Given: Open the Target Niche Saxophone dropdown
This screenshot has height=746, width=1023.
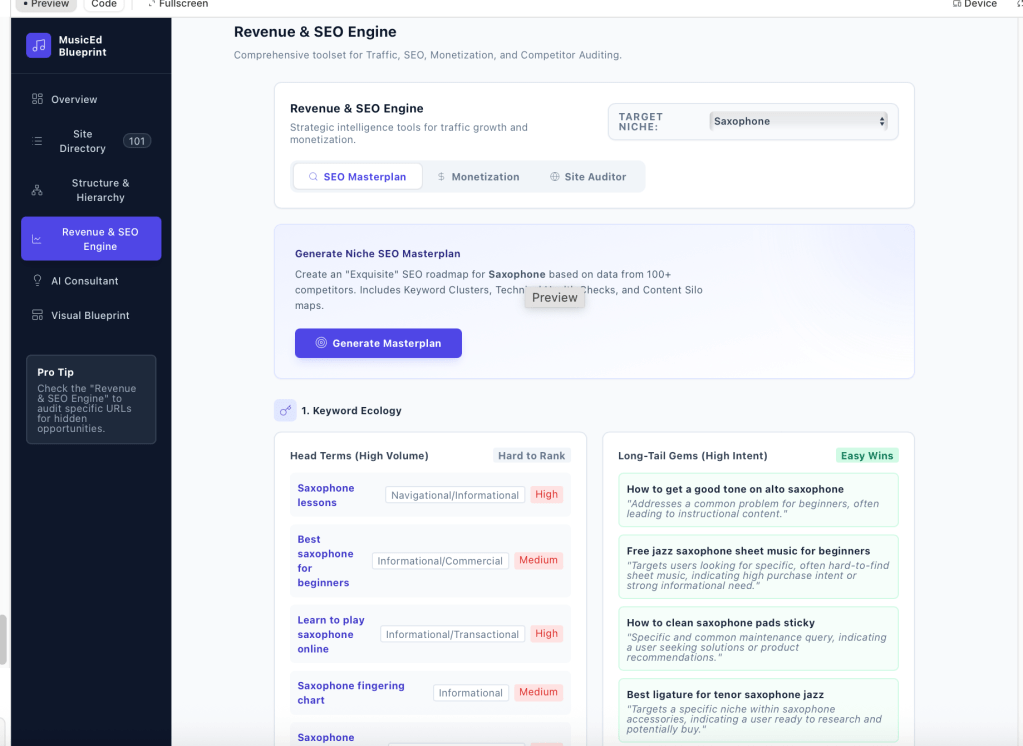Looking at the screenshot, I should pos(799,121).
